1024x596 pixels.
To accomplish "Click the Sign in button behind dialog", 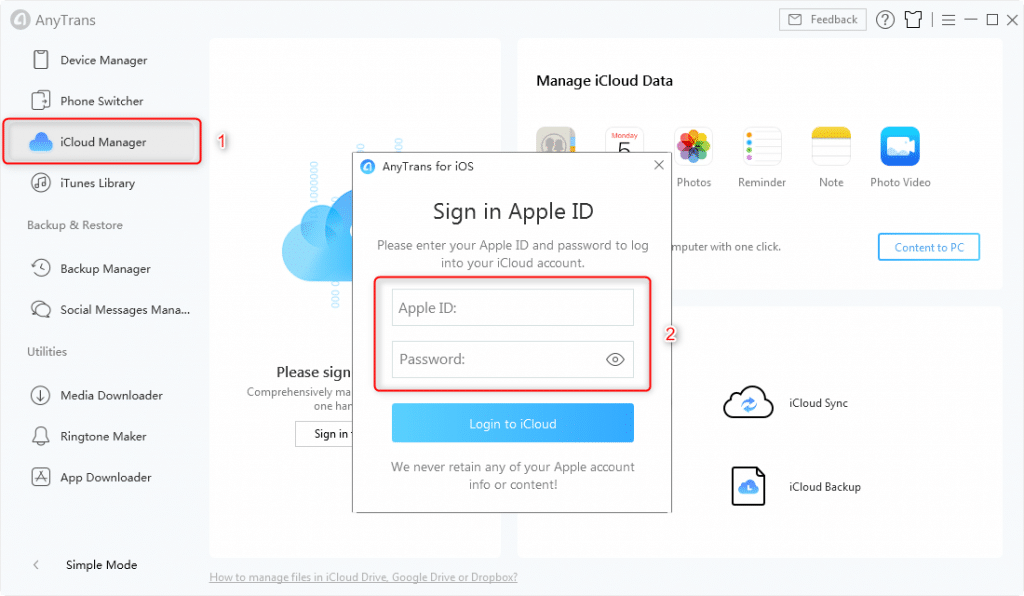I will tap(324, 434).
